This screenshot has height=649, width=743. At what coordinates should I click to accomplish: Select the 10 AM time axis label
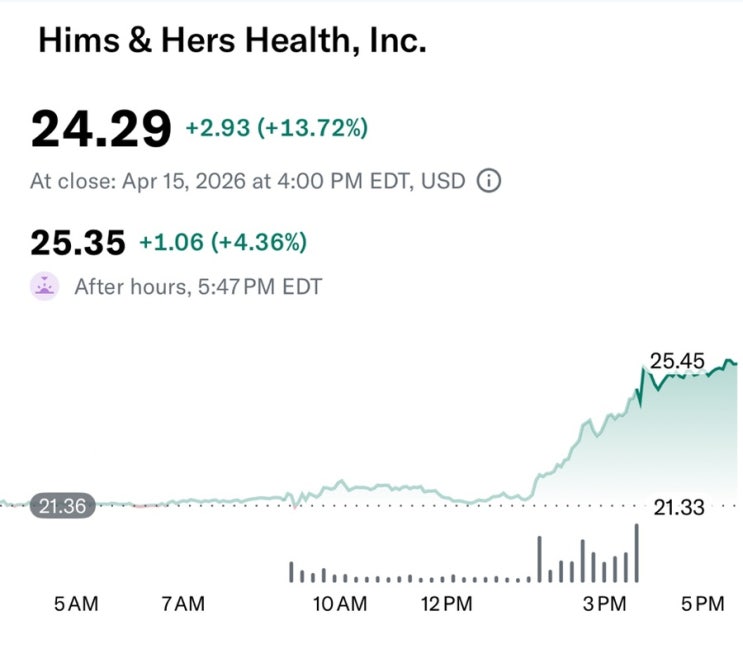pyautogui.click(x=340, y=604)
